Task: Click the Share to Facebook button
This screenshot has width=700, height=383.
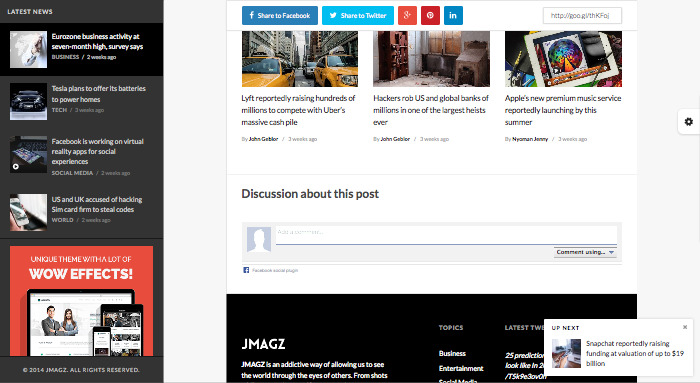Action: tap(280, 16)
